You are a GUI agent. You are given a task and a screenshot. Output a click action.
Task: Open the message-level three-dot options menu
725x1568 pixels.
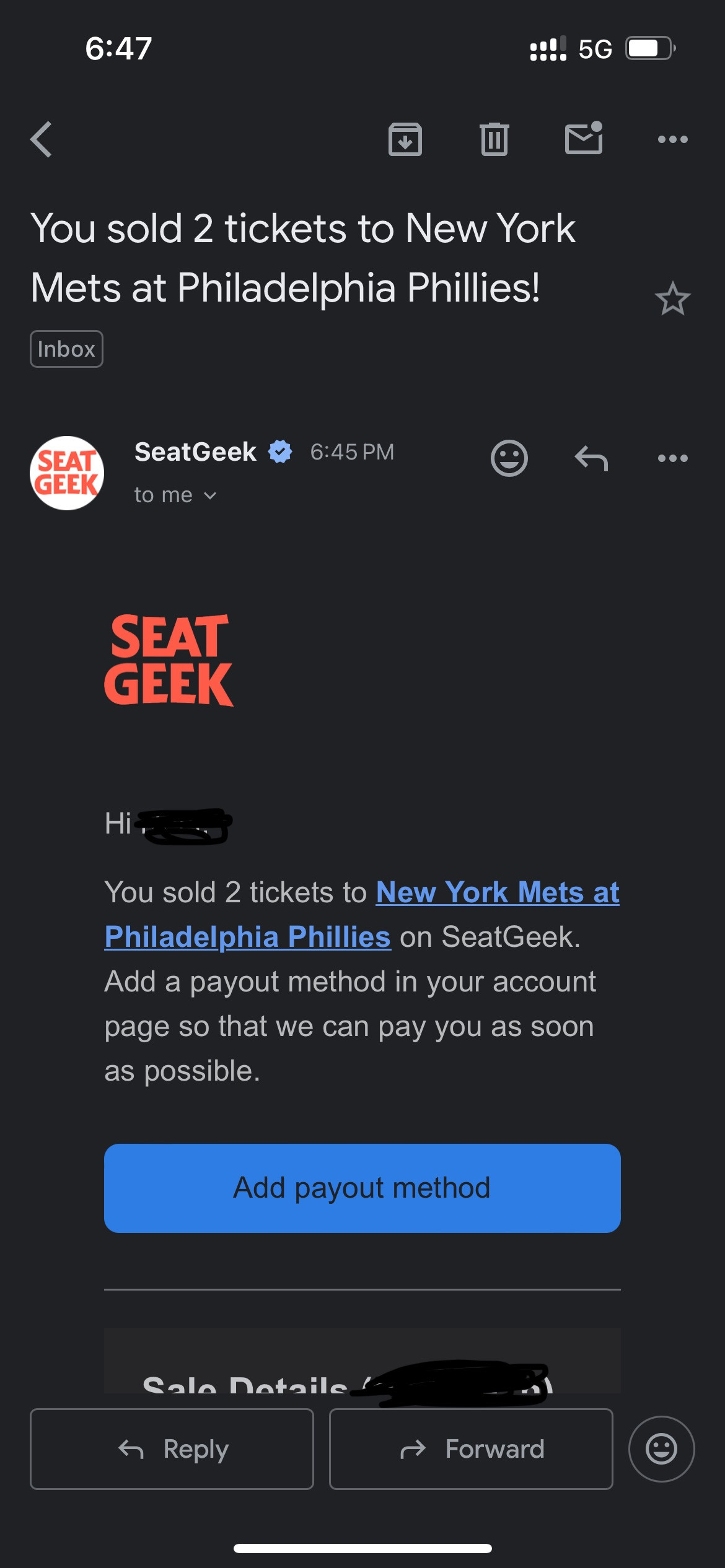pyautogui.click(x=672, y=458)
